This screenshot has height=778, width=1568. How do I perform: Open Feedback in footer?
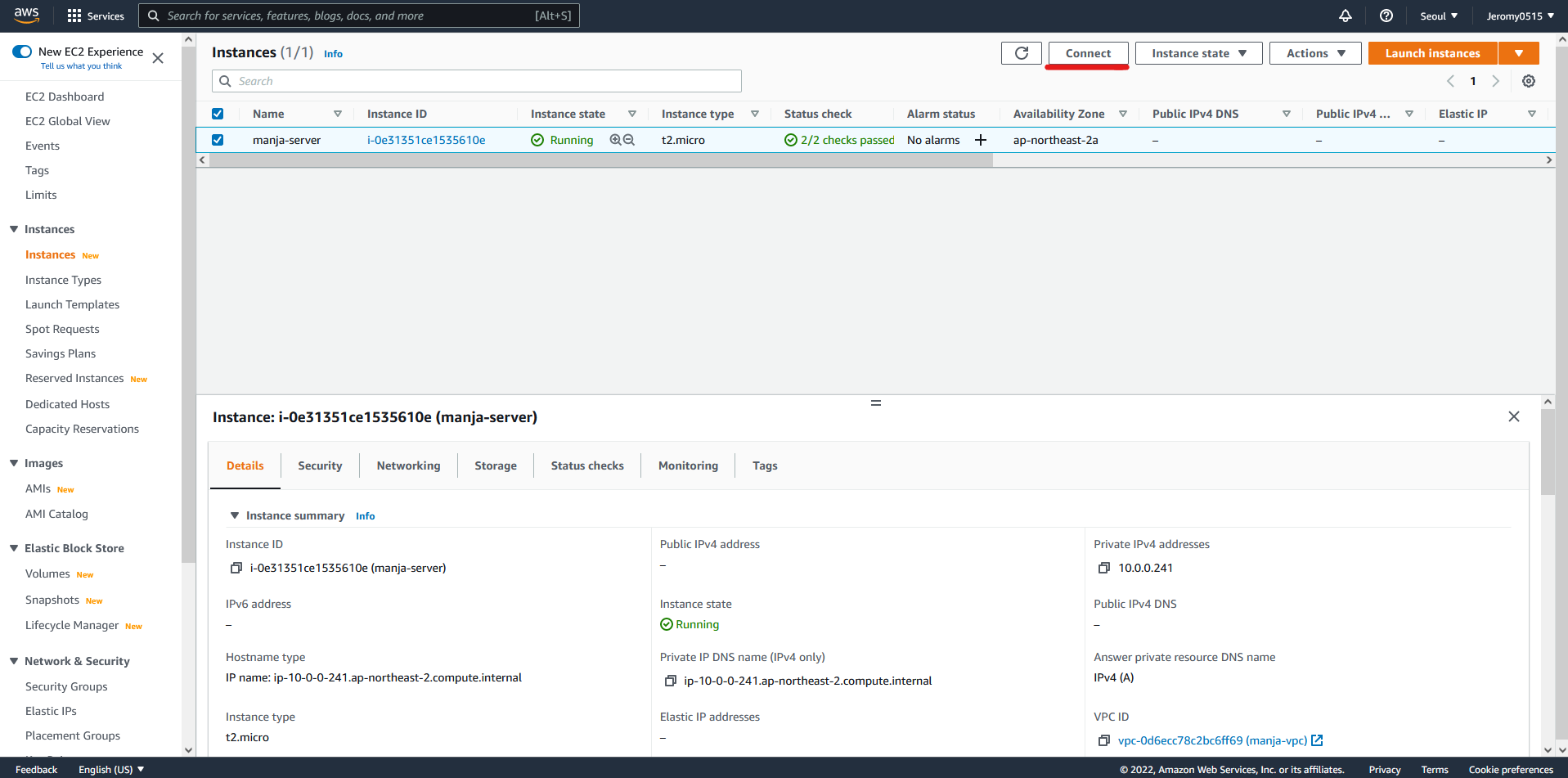click(x=36, y=769)
